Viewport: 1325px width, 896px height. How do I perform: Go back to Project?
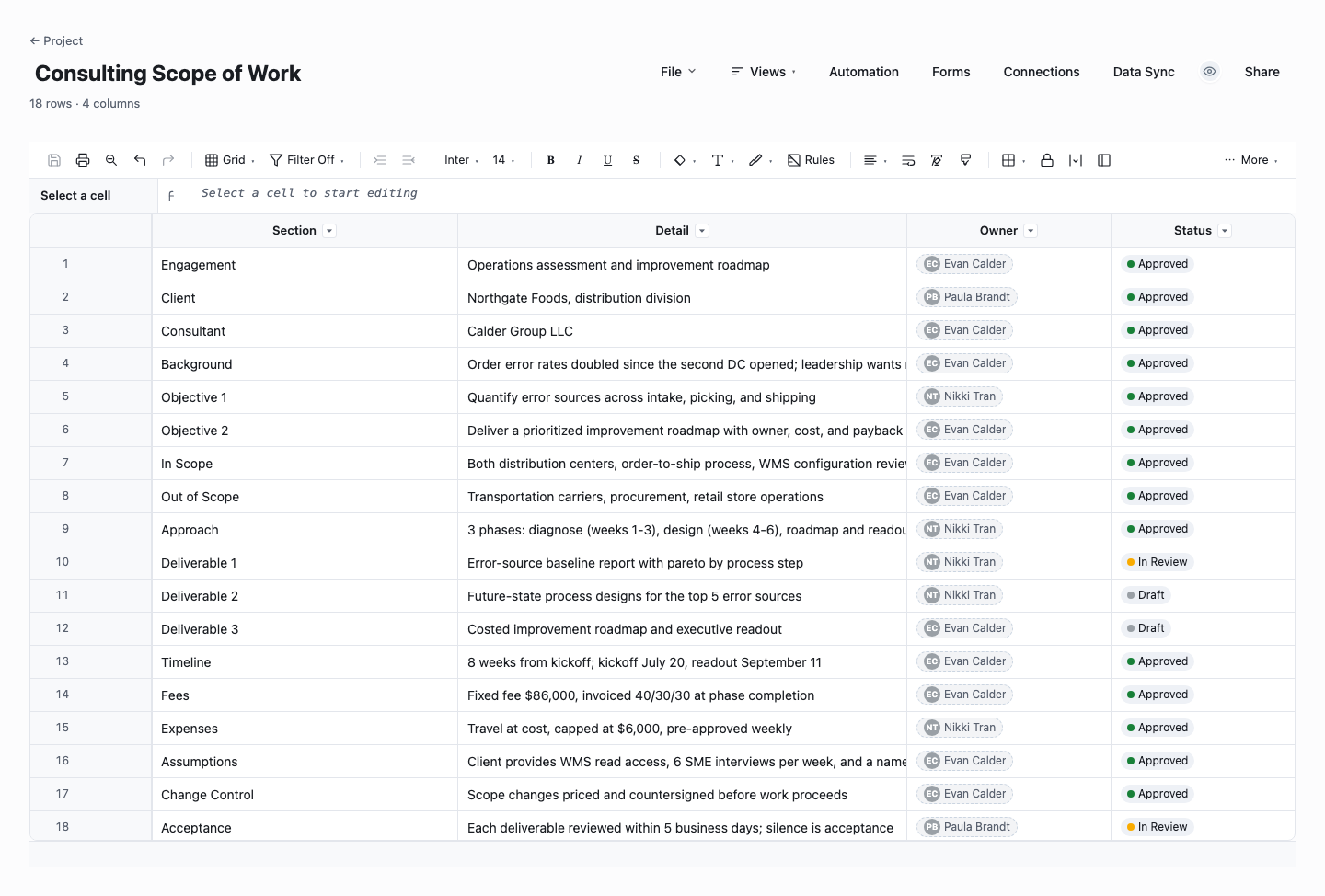point(56,40)
